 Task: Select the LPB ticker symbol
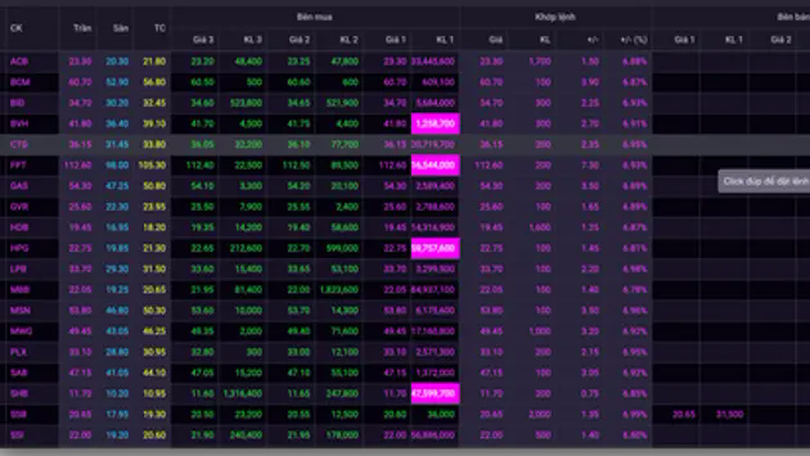pos(18,269)
